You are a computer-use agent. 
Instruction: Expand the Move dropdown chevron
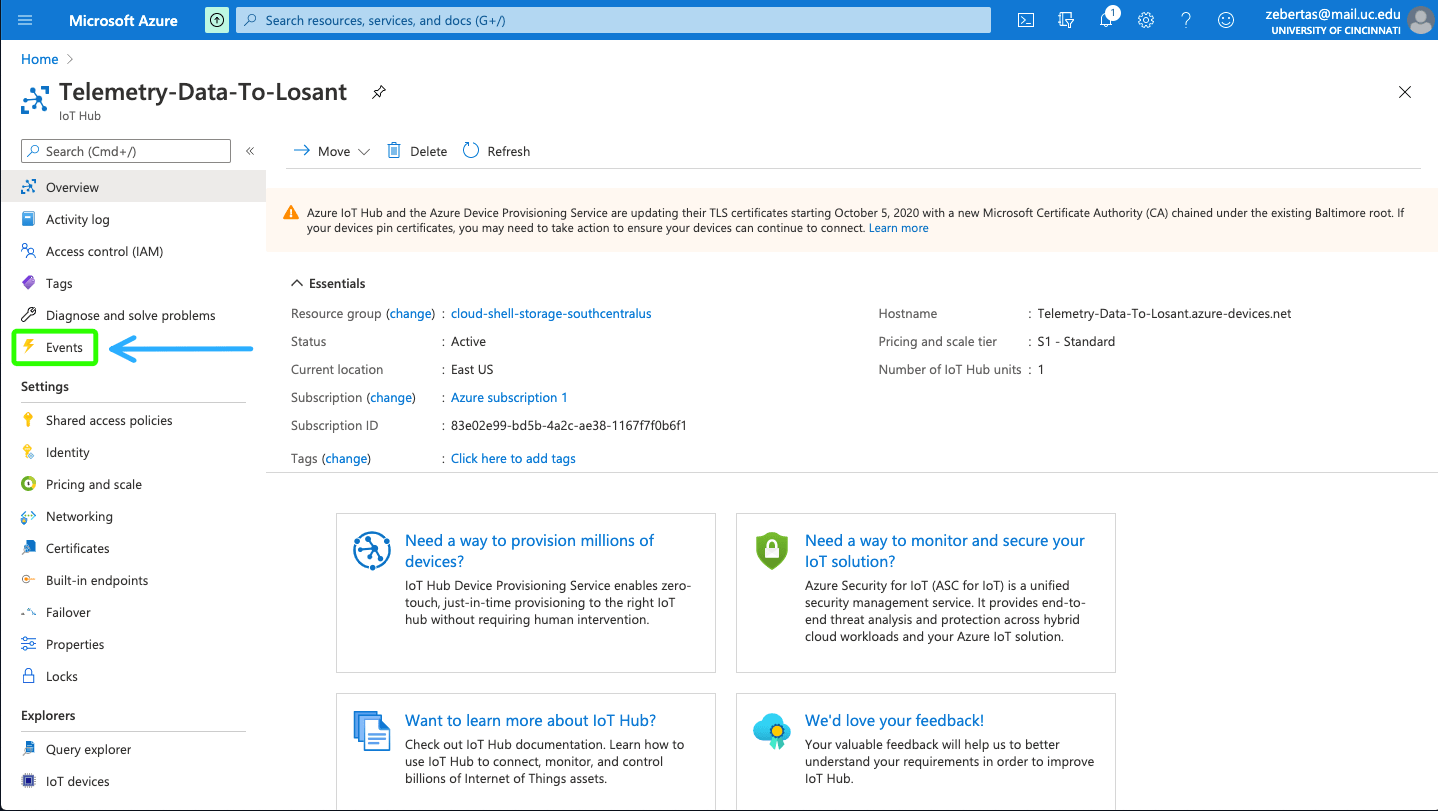click(x=364, y=152)
